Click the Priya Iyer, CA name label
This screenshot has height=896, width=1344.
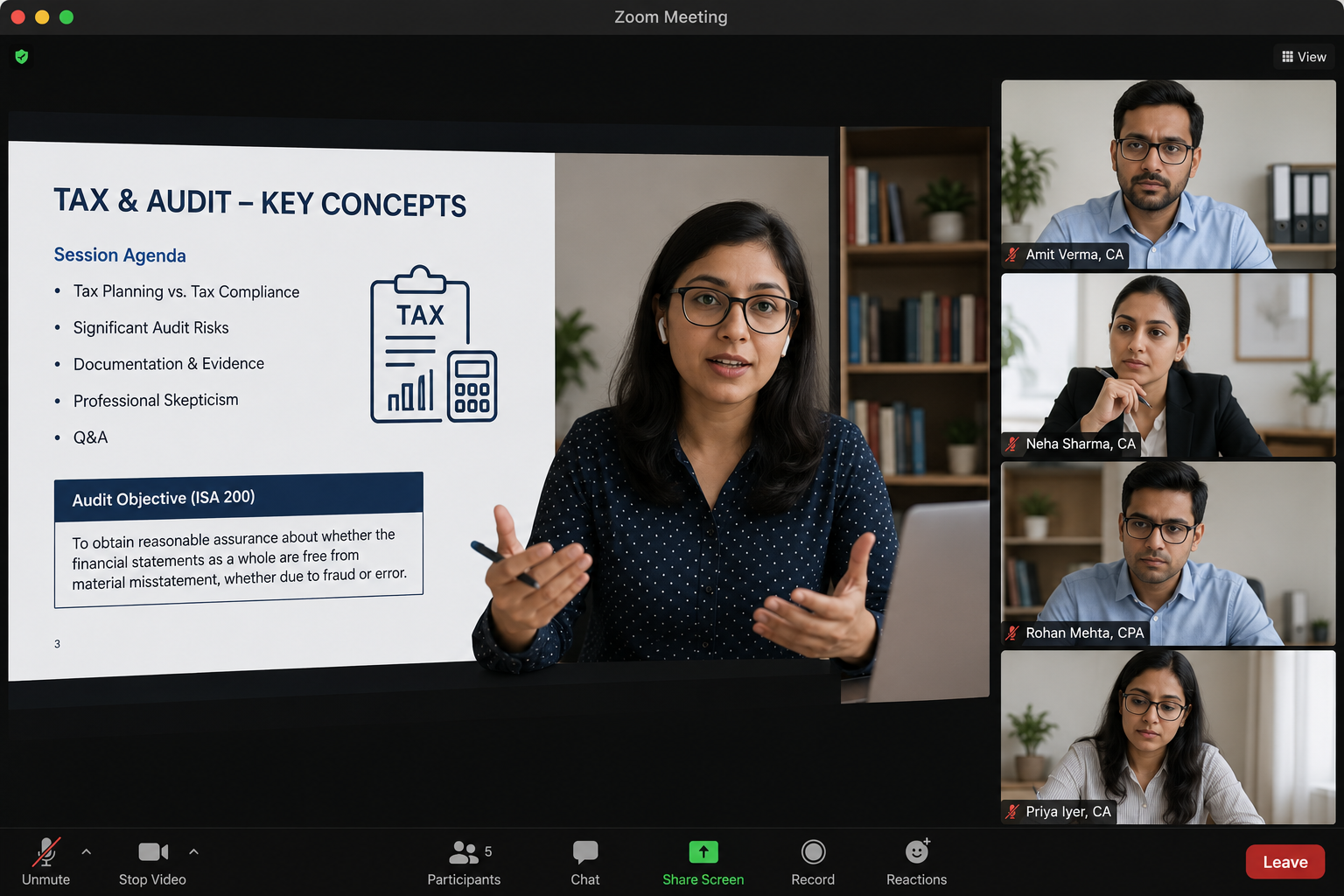[x=1068, y=811]
